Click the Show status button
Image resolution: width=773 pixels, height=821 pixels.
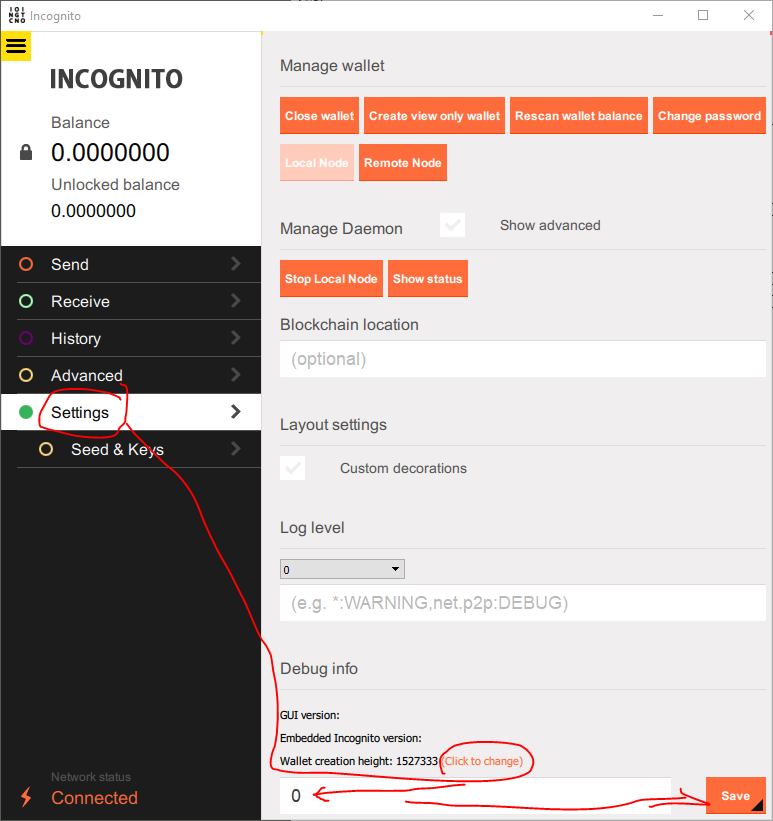click(x=427, y=279)
